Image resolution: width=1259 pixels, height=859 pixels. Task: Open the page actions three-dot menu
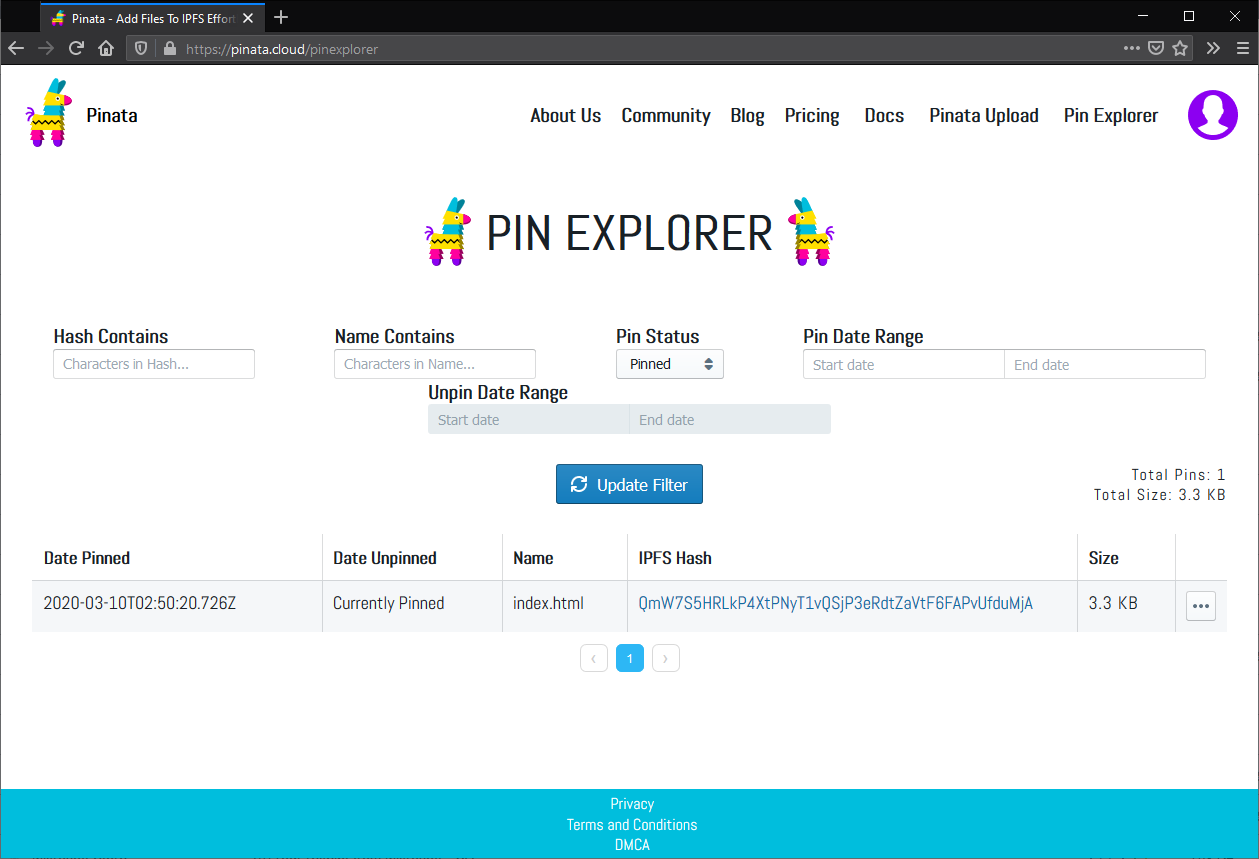[x=1132, y=48]
